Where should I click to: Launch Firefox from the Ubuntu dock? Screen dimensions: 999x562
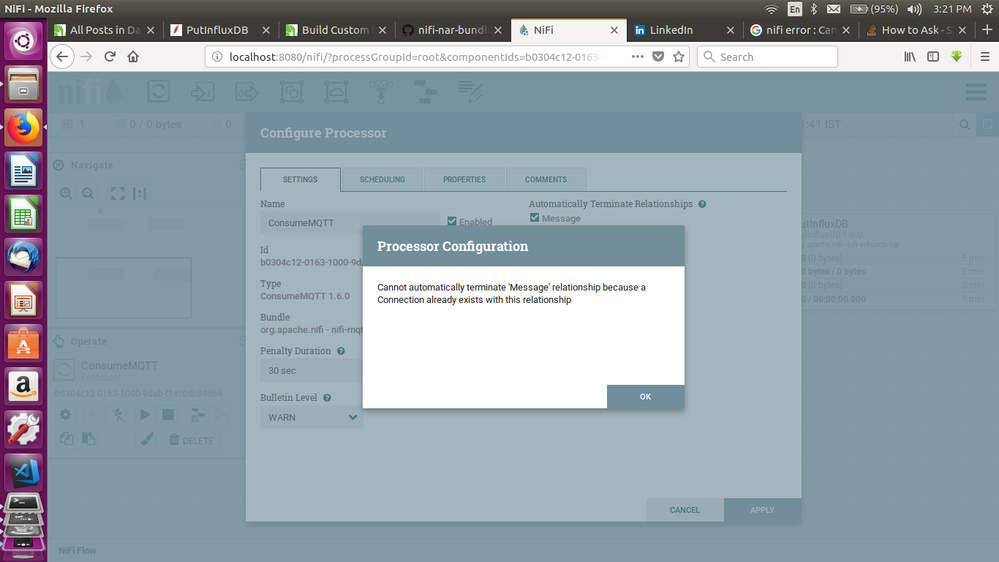point(24,127)
